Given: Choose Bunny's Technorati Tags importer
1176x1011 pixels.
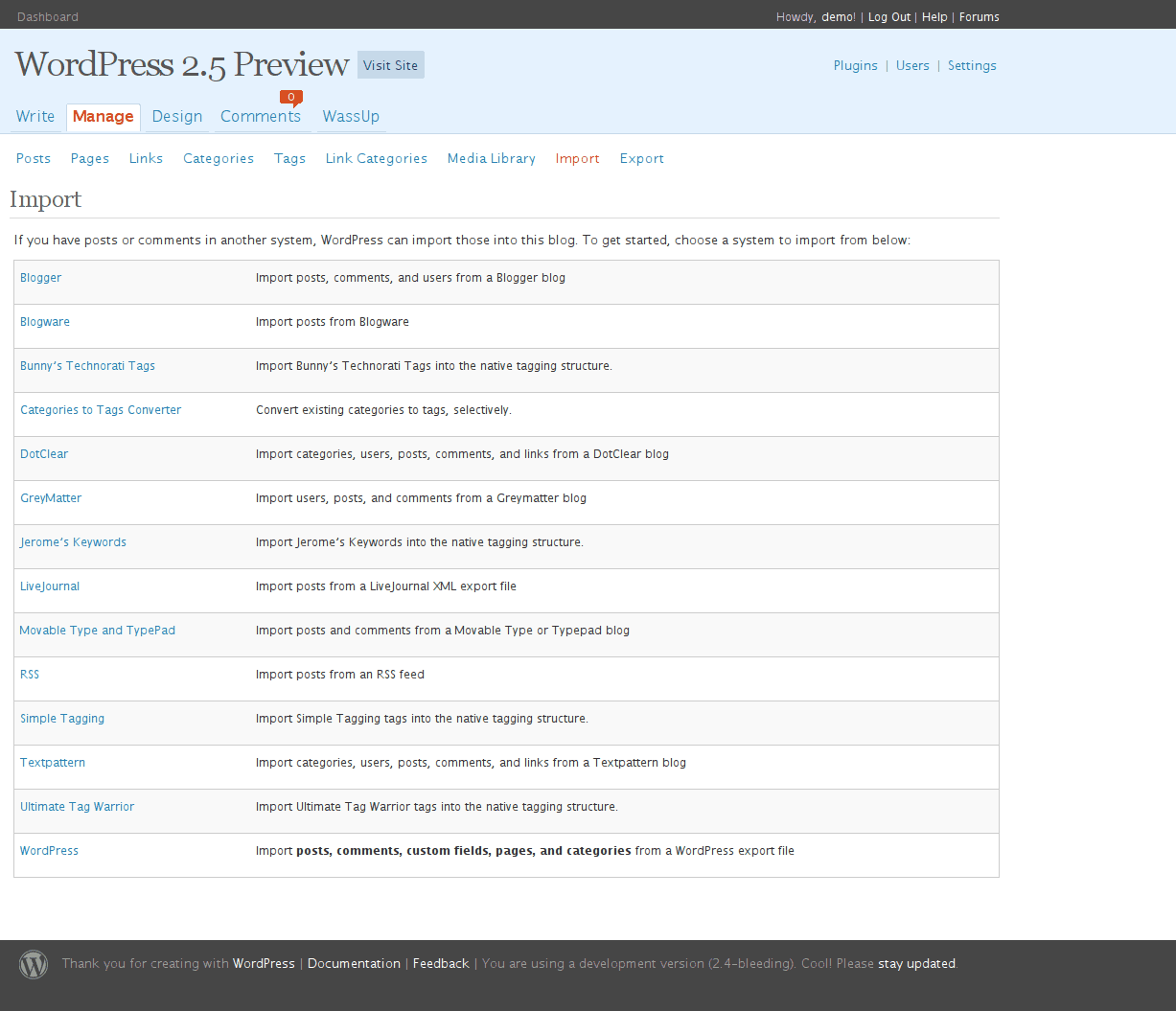Looking at the screenshot, I should pos(87,366).
